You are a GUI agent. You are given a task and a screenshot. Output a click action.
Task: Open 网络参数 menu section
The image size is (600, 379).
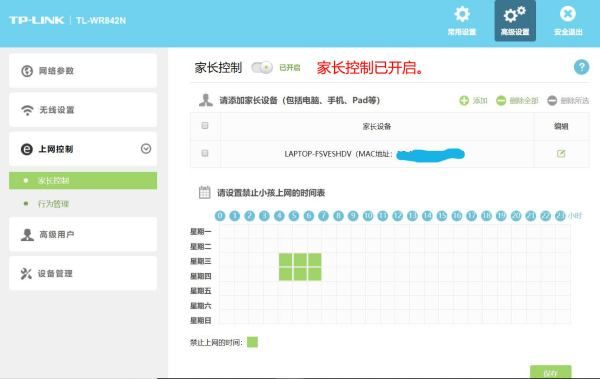point(83,71)
